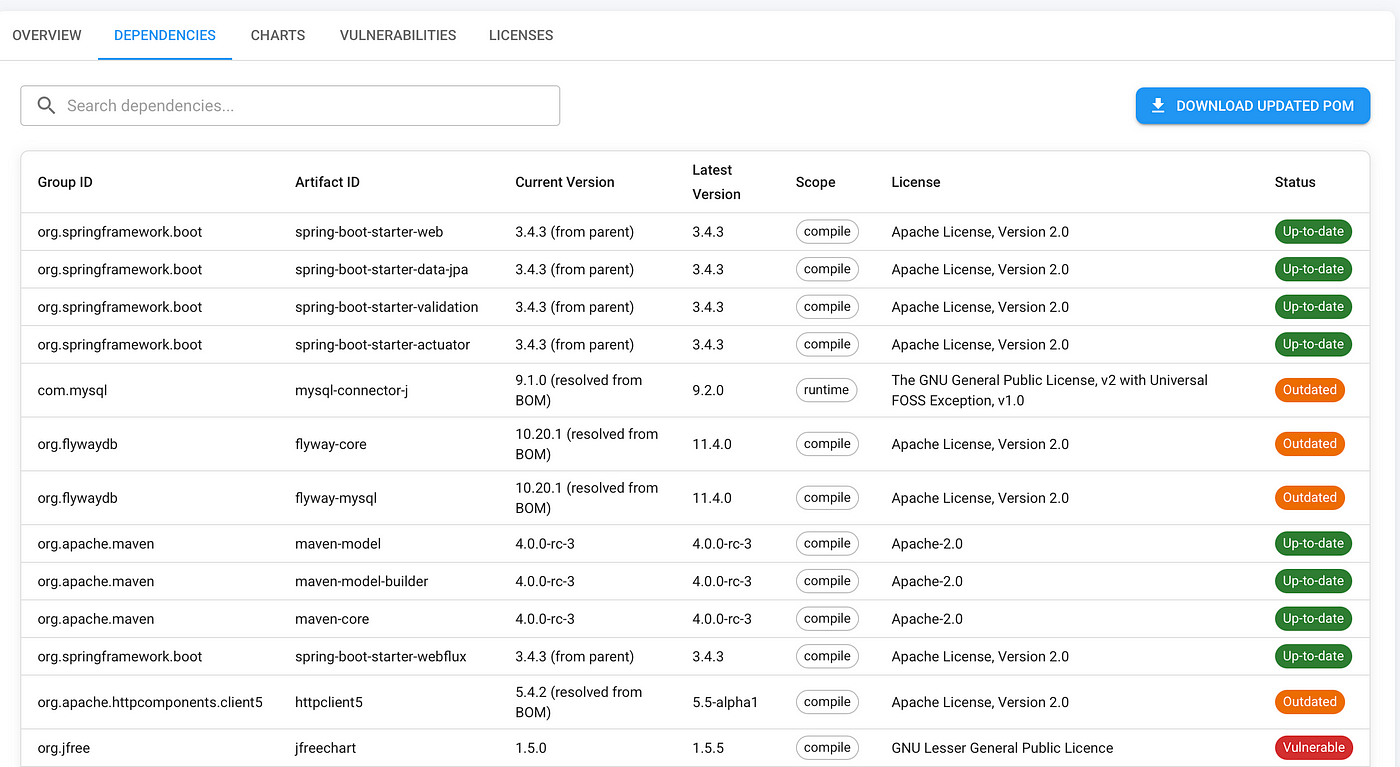Image resolution: width=1400 pixels, height=767 pixels.
Task: Click the Artifact ID column header
Action: [327, 182]
